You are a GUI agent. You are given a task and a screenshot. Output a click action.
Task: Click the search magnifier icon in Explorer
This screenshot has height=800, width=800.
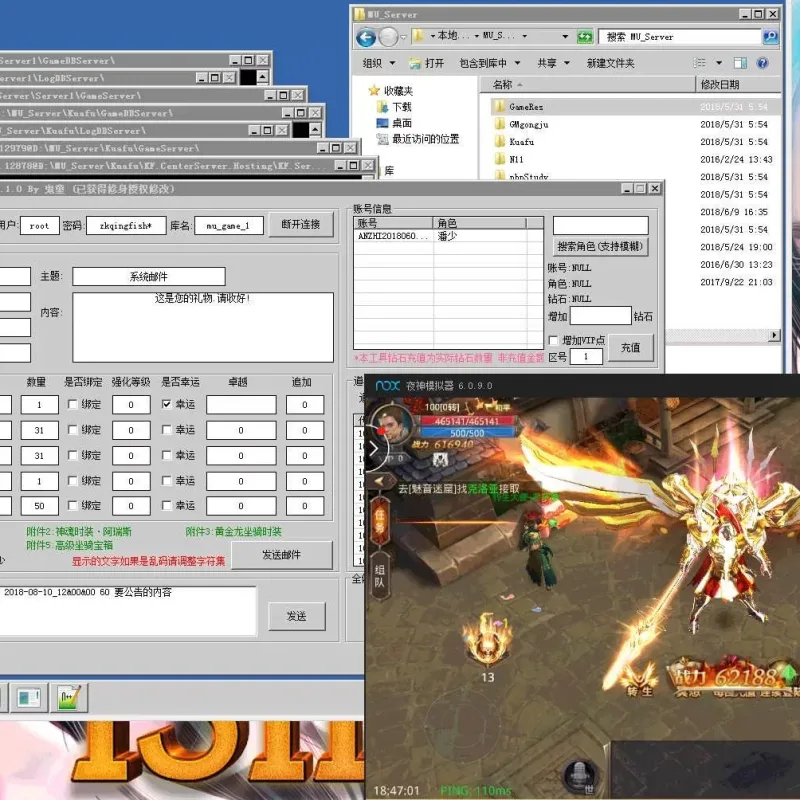click(770, 36)
